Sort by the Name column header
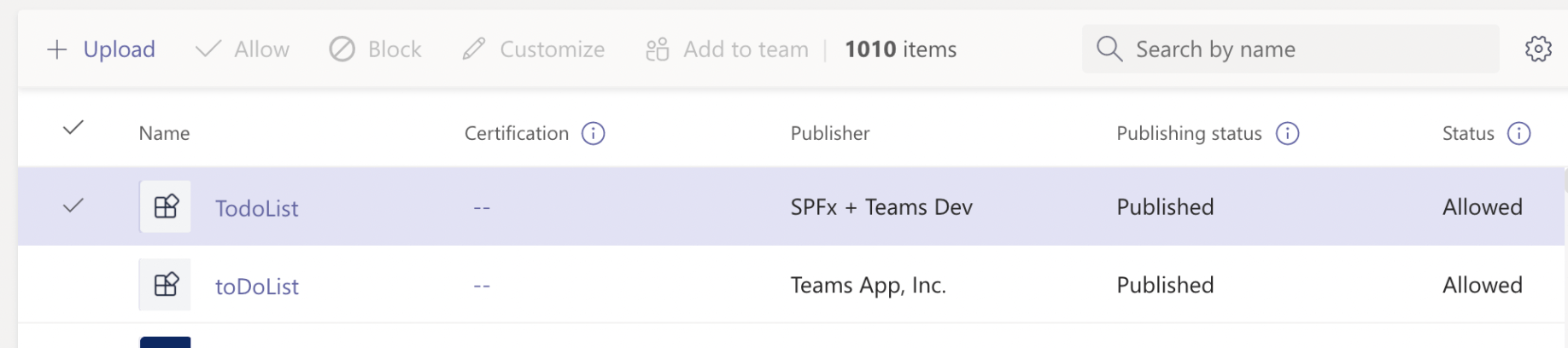 point(164,133)
